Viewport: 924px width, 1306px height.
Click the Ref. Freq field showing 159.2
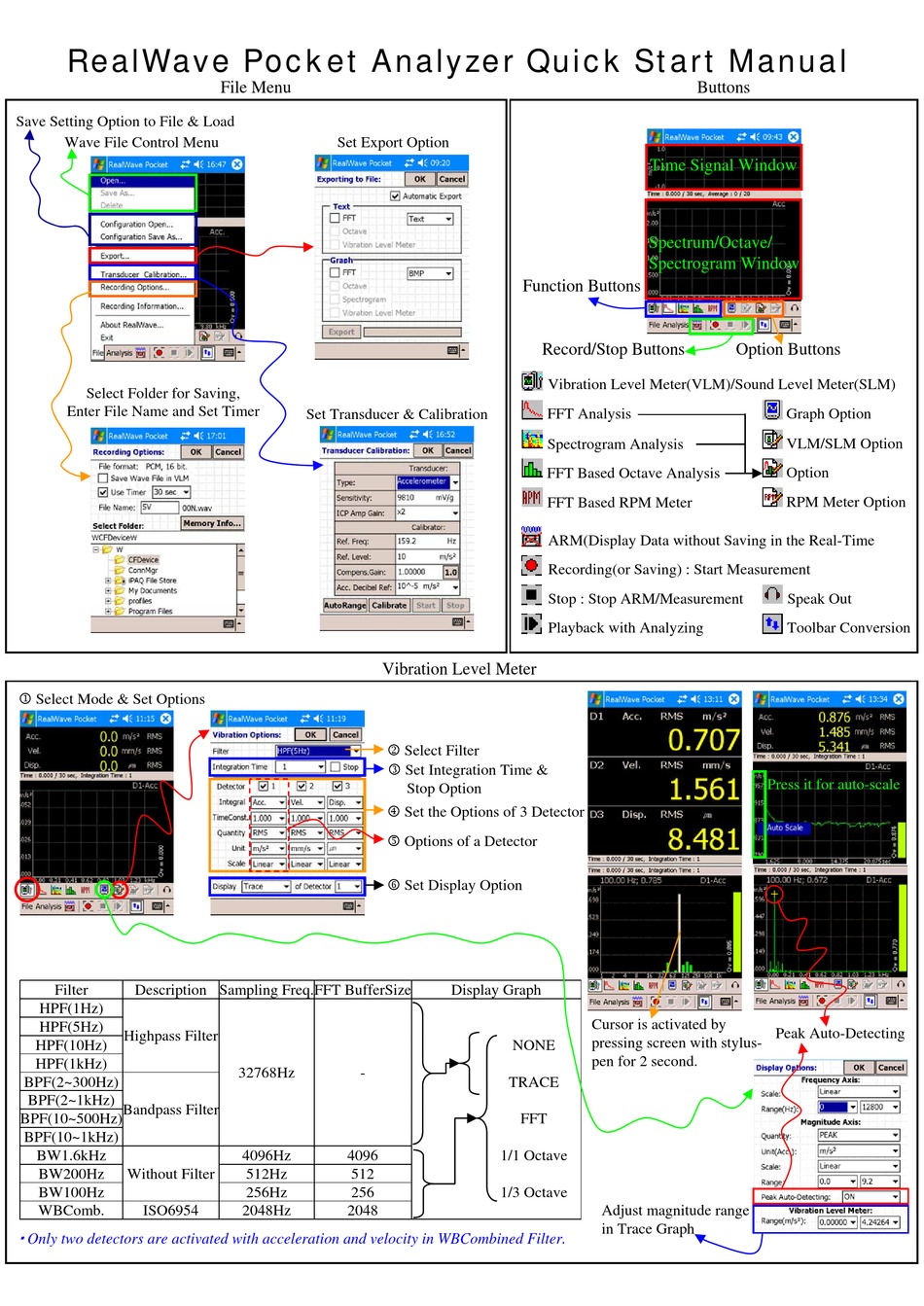pos(427,541)
